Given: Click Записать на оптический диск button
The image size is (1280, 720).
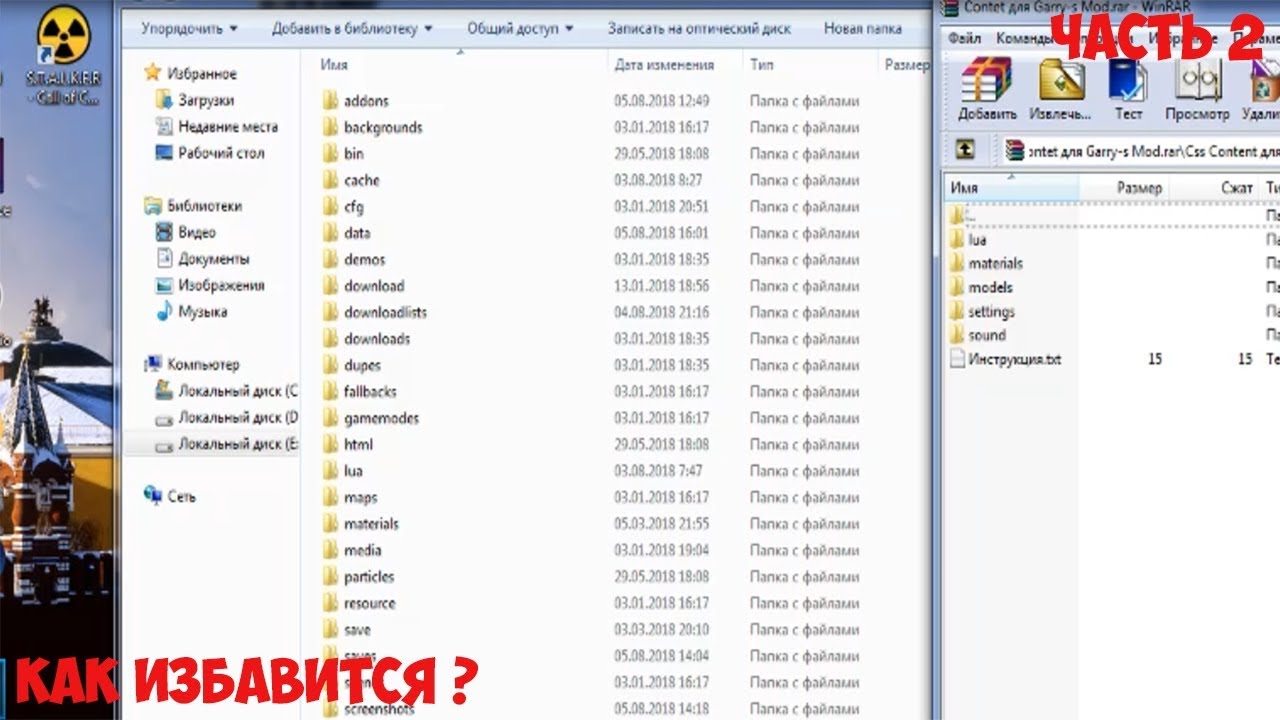Looking at the screenshot, I should pyautogui.click(x=699, y=29).
